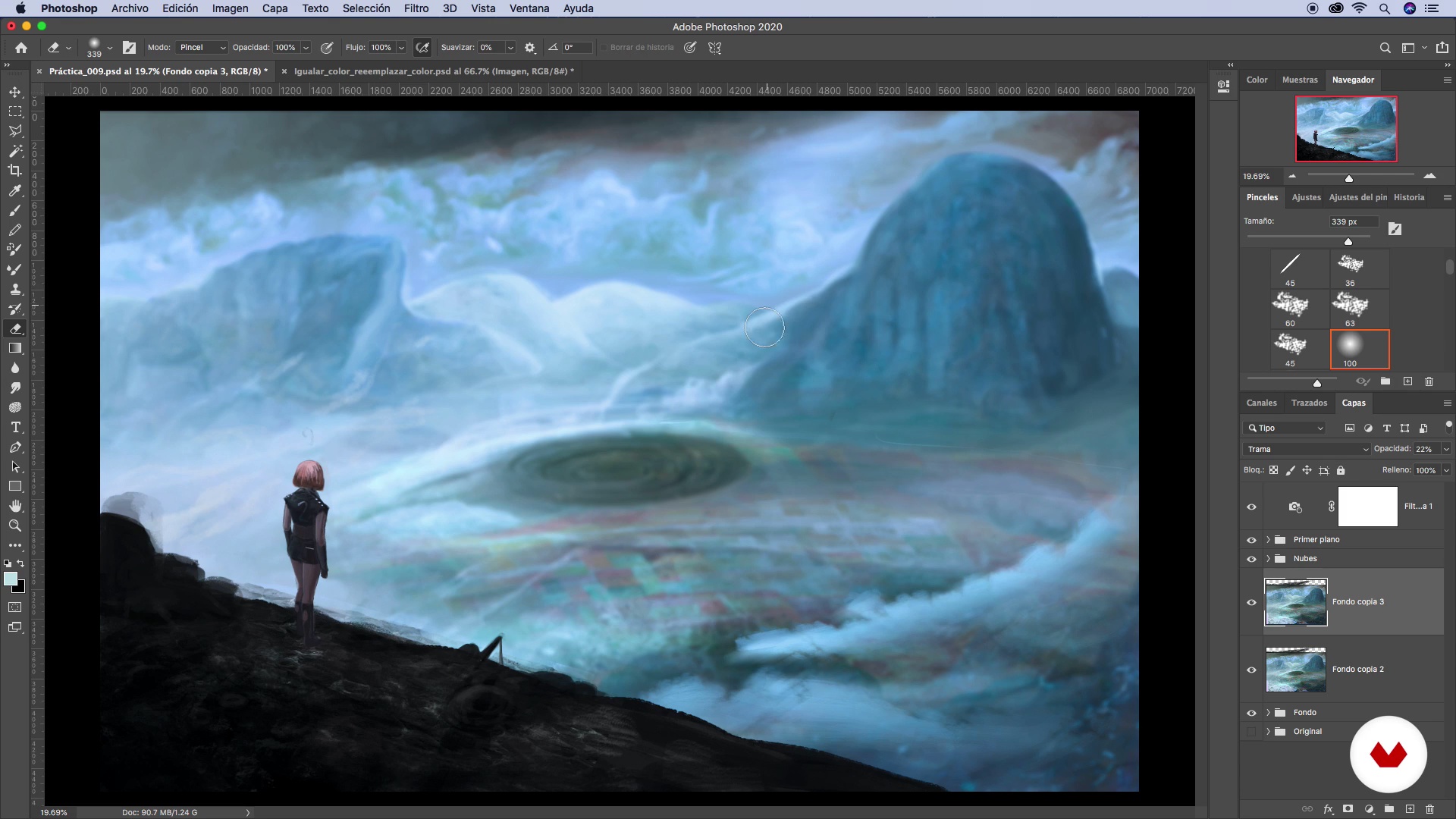Screen dimensions: 1456x819
Task: Select the Horizontal Type tool
Action: (x=15, y=428)
